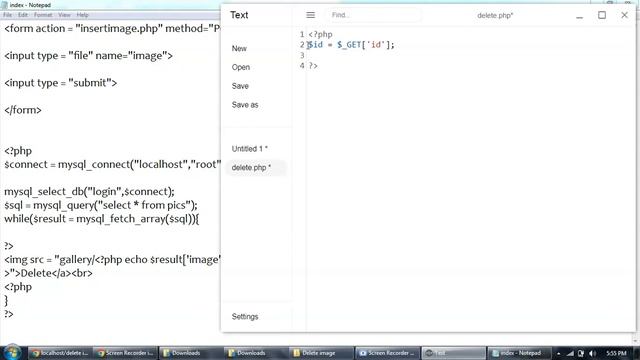The image size is (640, 360).
Task: Switch to index - Notepad taskbar button
Action: click(x=519, y=353)
